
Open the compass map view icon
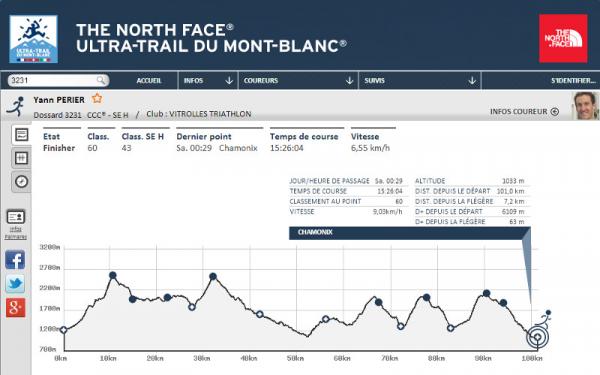pos(21,181)
